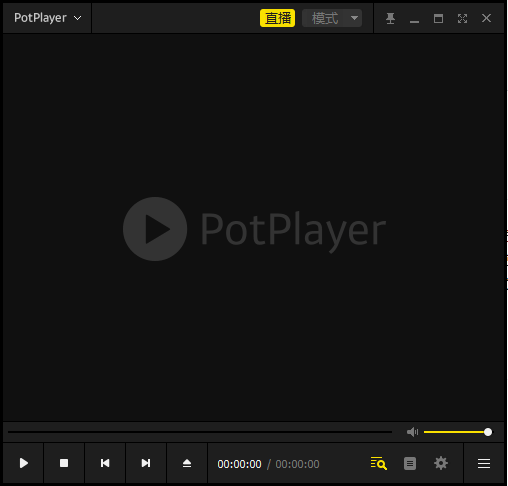Expand the 模式 dropdown arrow
Viewport: 508px width, 486px height.
pyautogui.click(x=355, y=18)
